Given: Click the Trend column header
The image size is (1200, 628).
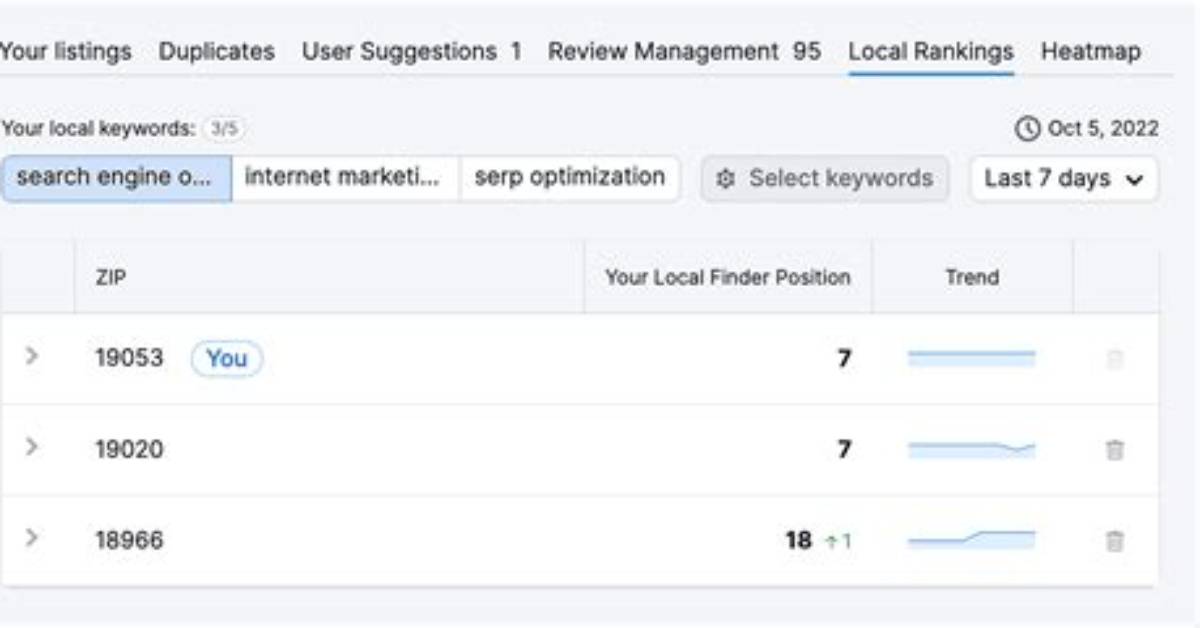Looking at the screenshot, I should tap(972, 278).
